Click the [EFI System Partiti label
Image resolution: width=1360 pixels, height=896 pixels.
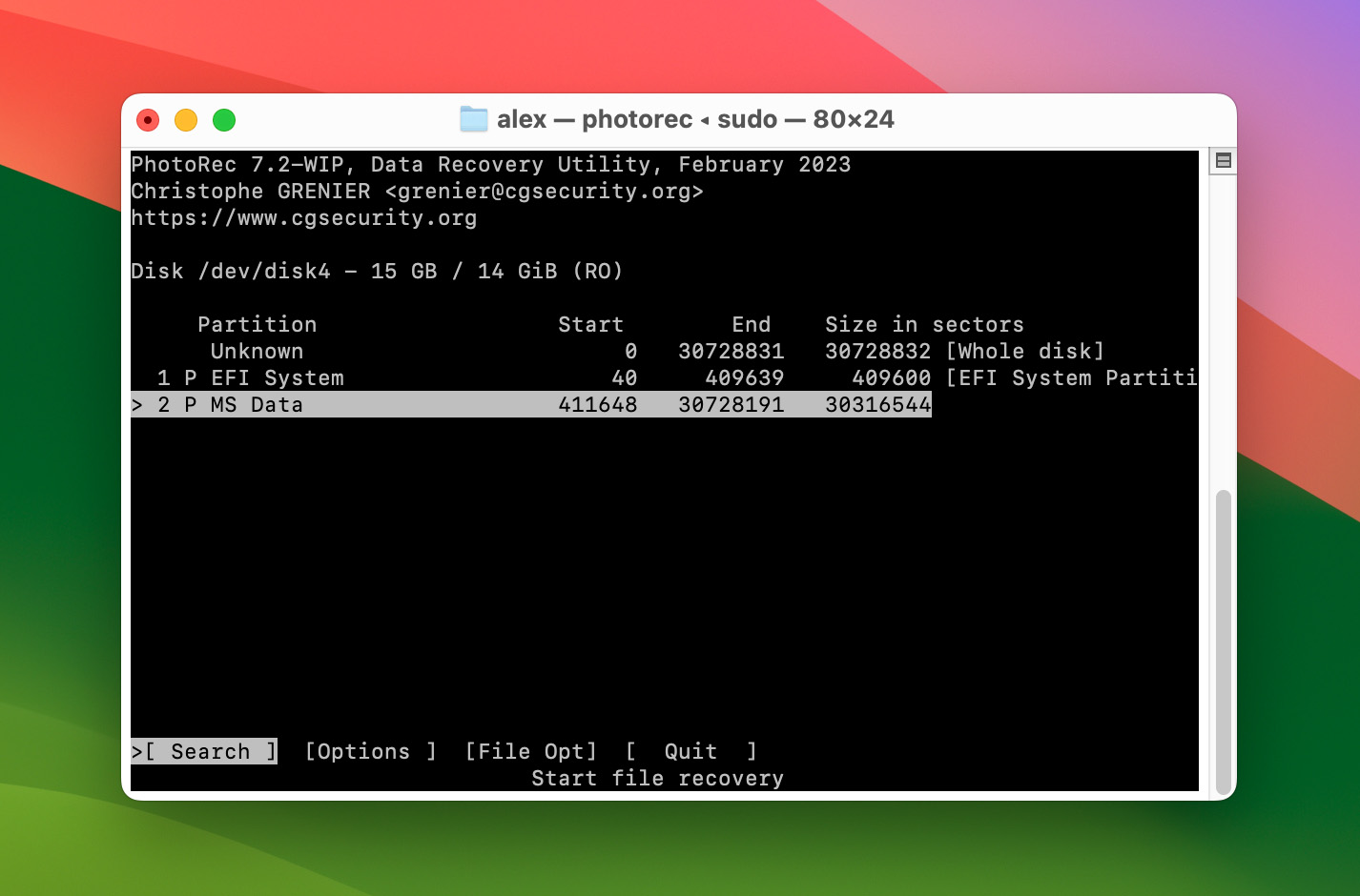click(1072, 377)
